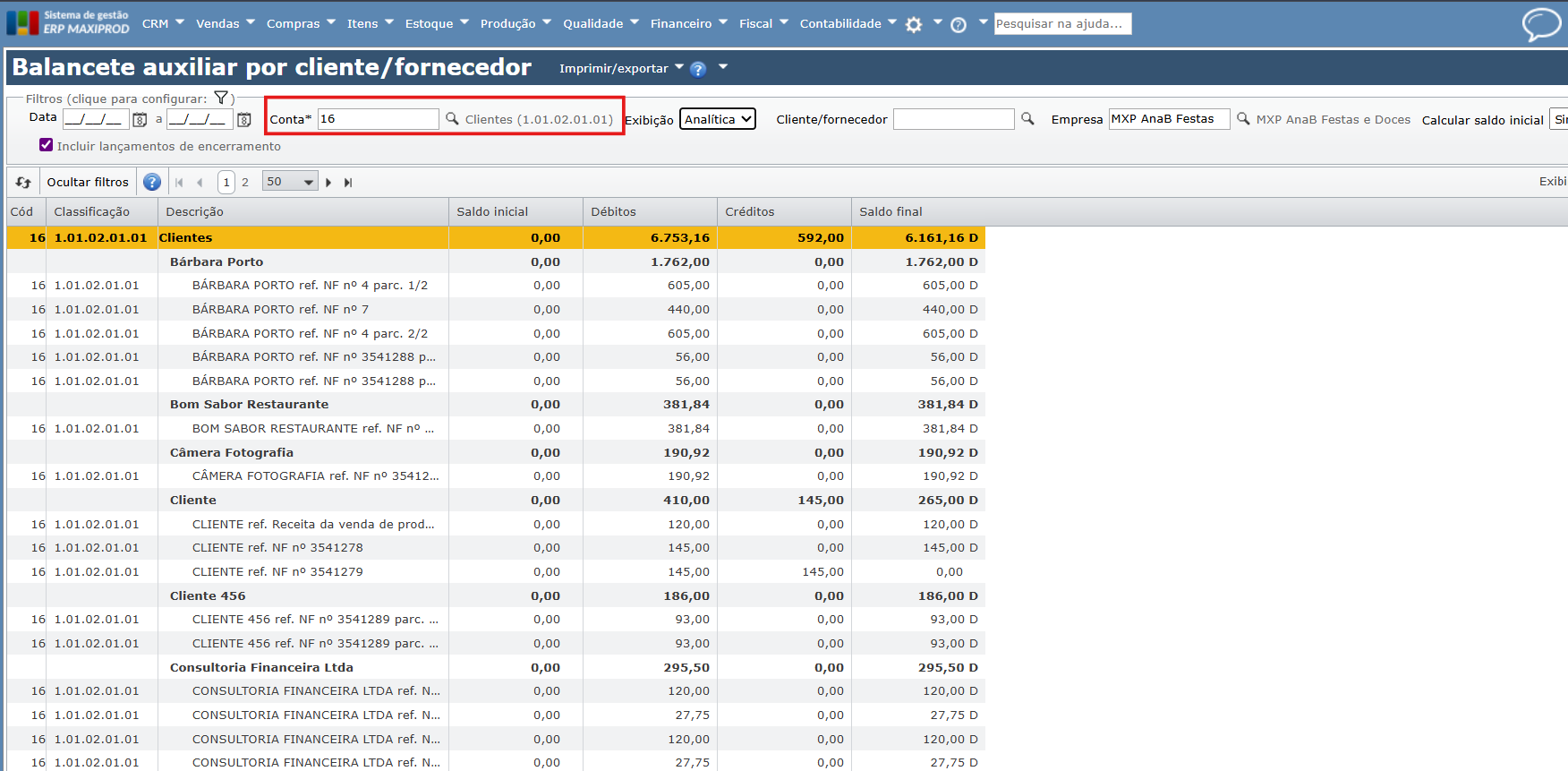Open the Exibição Analítica dropdown
The width and height of the screenshot is (1568, 771).
pos(718,119)
